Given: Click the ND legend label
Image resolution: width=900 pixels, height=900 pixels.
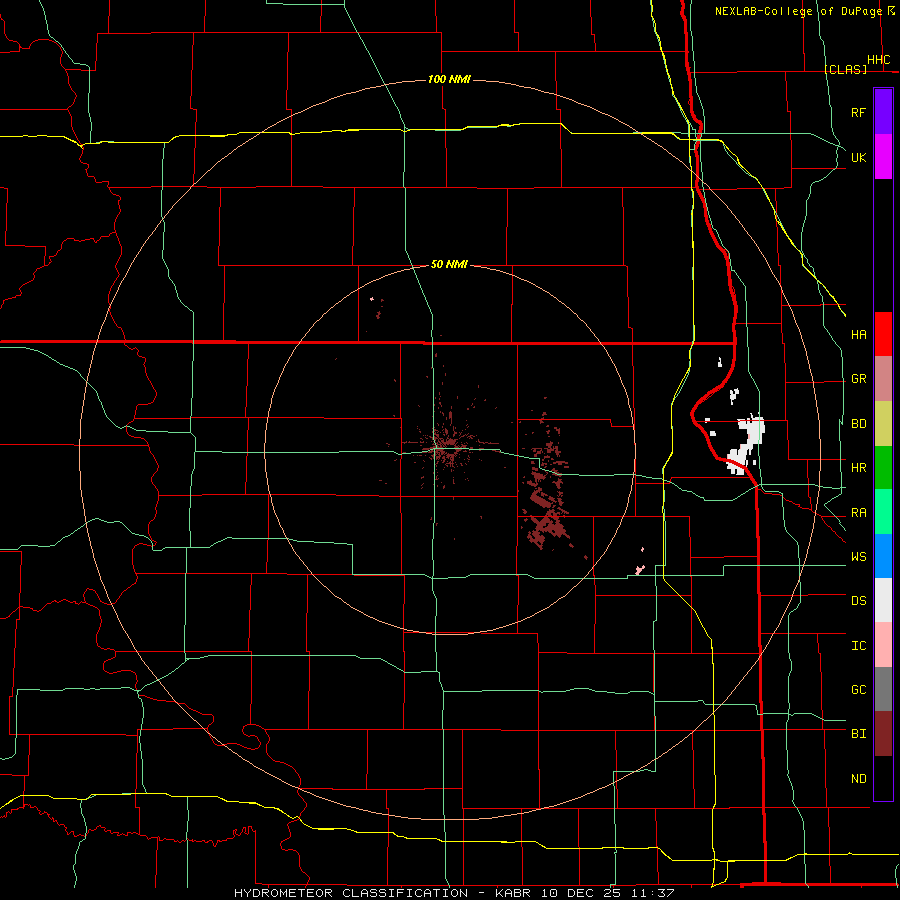Looking at the screenshot, I should point(859,778).
